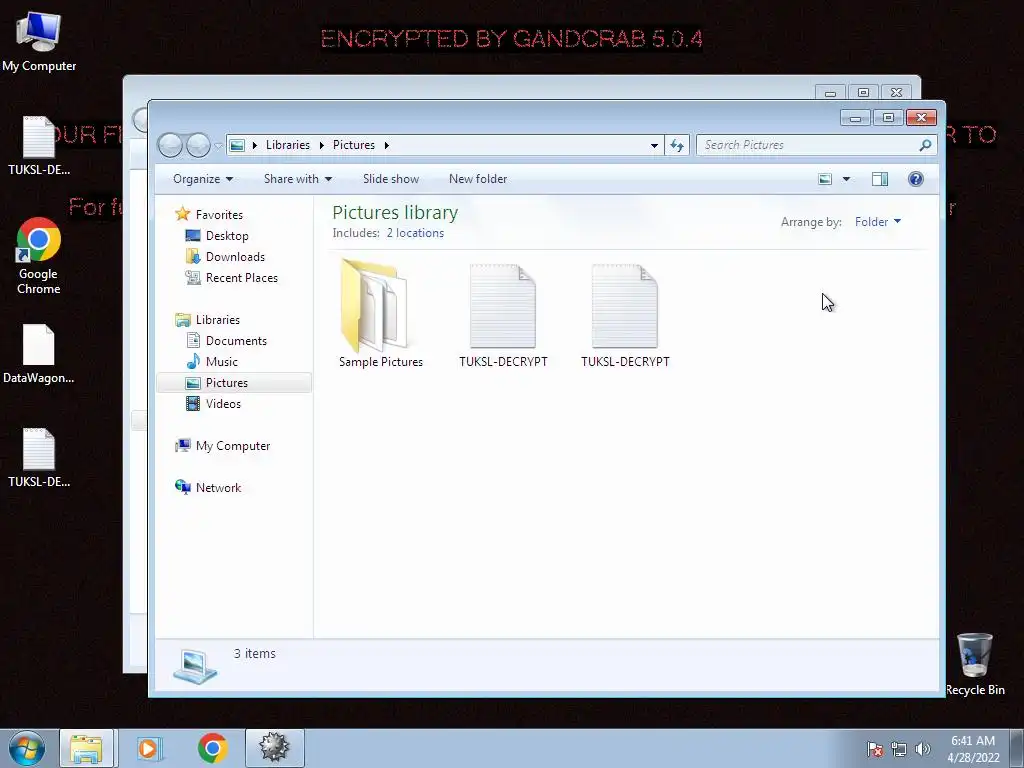
Task: Select the first TUKSL-DECRYPT file
Action: (503, 315)
